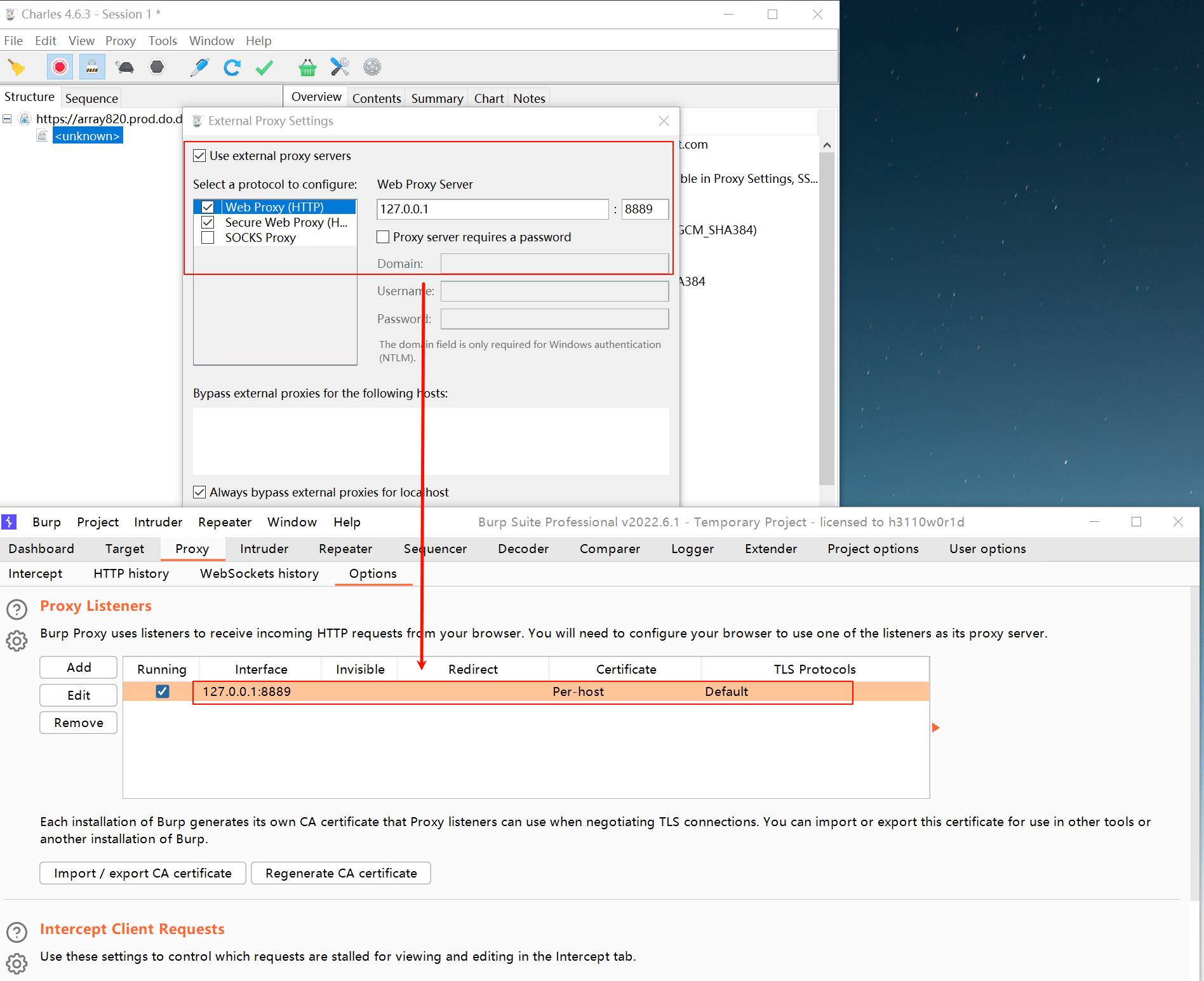The image size is (1204, 981).
Task: Click the Proxy Listeners help question icon
Action: point(17,610)
